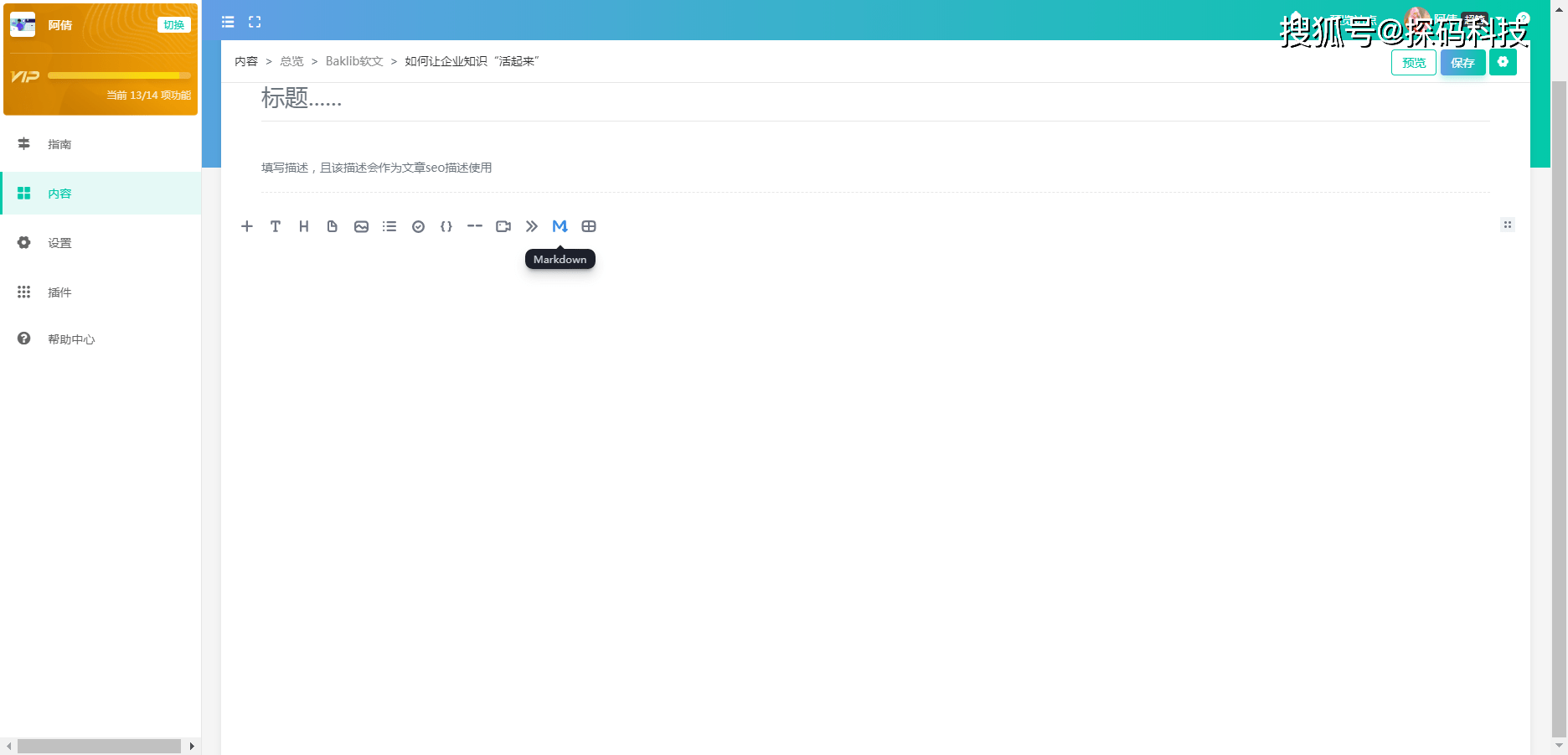Click the 预览 preview button

click(1414, 63)
